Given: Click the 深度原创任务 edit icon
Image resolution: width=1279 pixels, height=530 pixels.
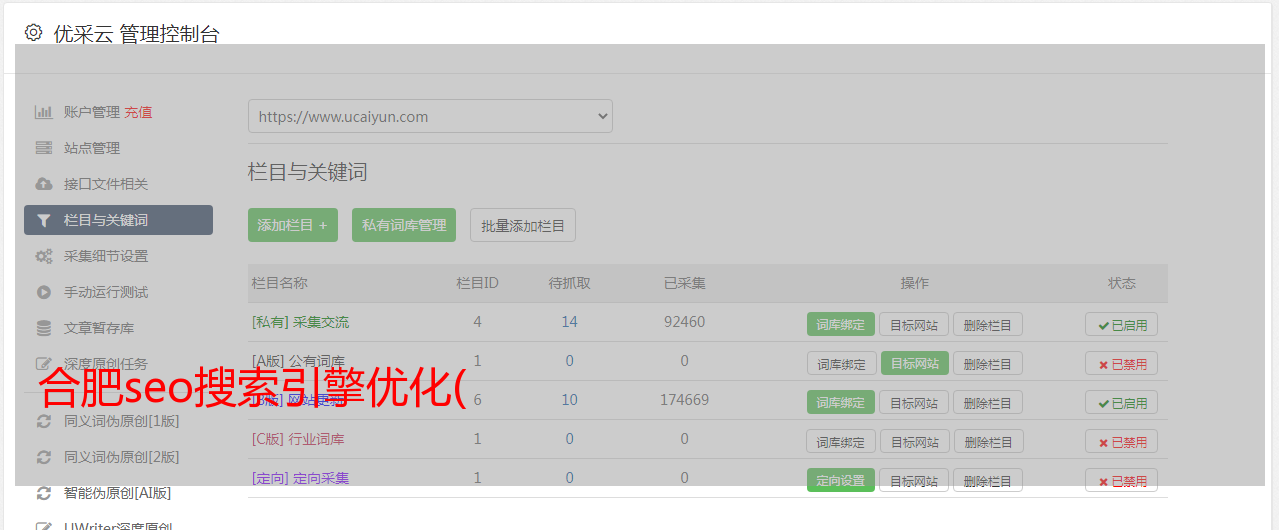Looking at the screenshot, I should [x=43, y=364].
